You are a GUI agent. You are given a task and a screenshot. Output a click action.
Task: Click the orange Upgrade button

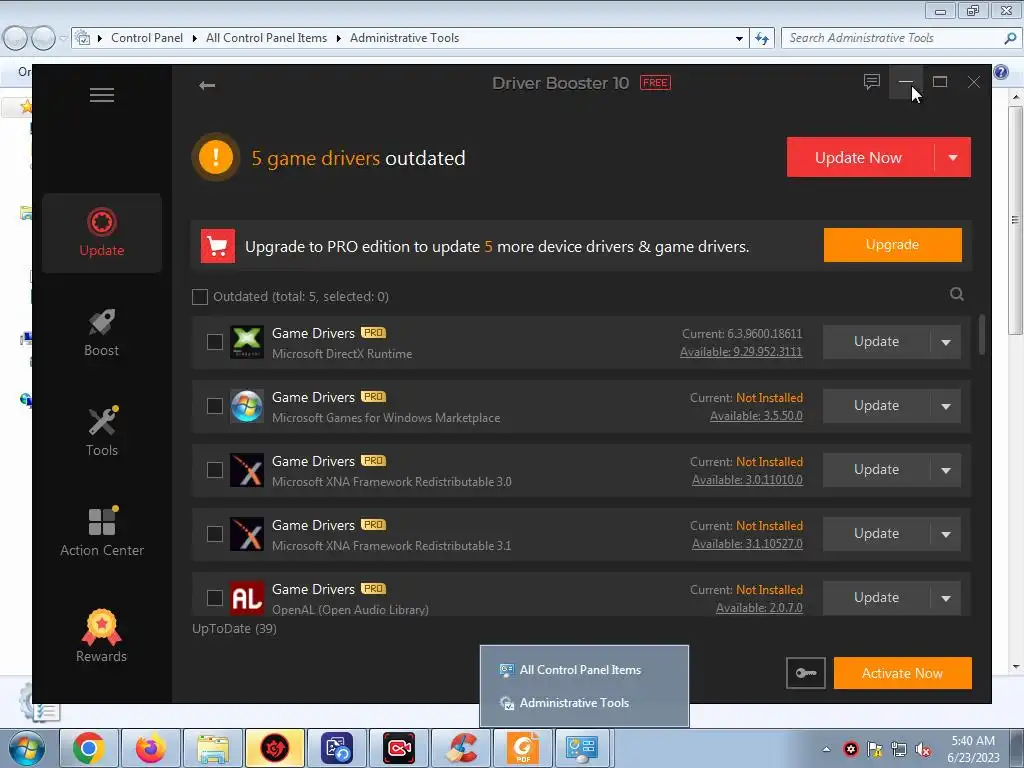point(893,245)
